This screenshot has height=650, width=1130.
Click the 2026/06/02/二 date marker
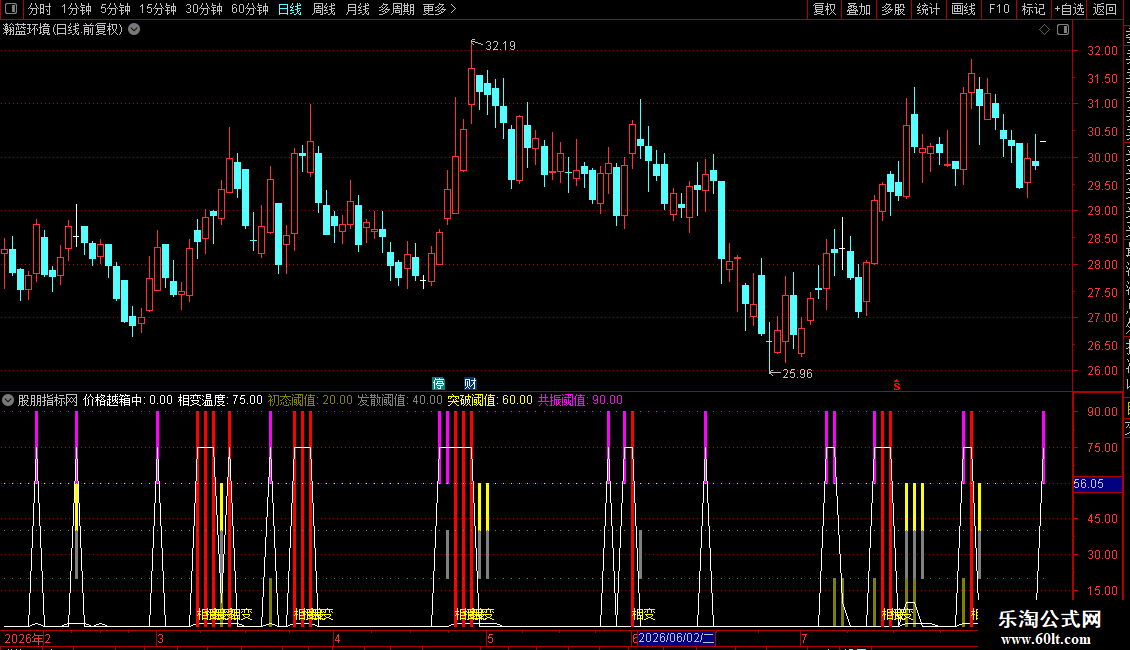pos(676,638)
